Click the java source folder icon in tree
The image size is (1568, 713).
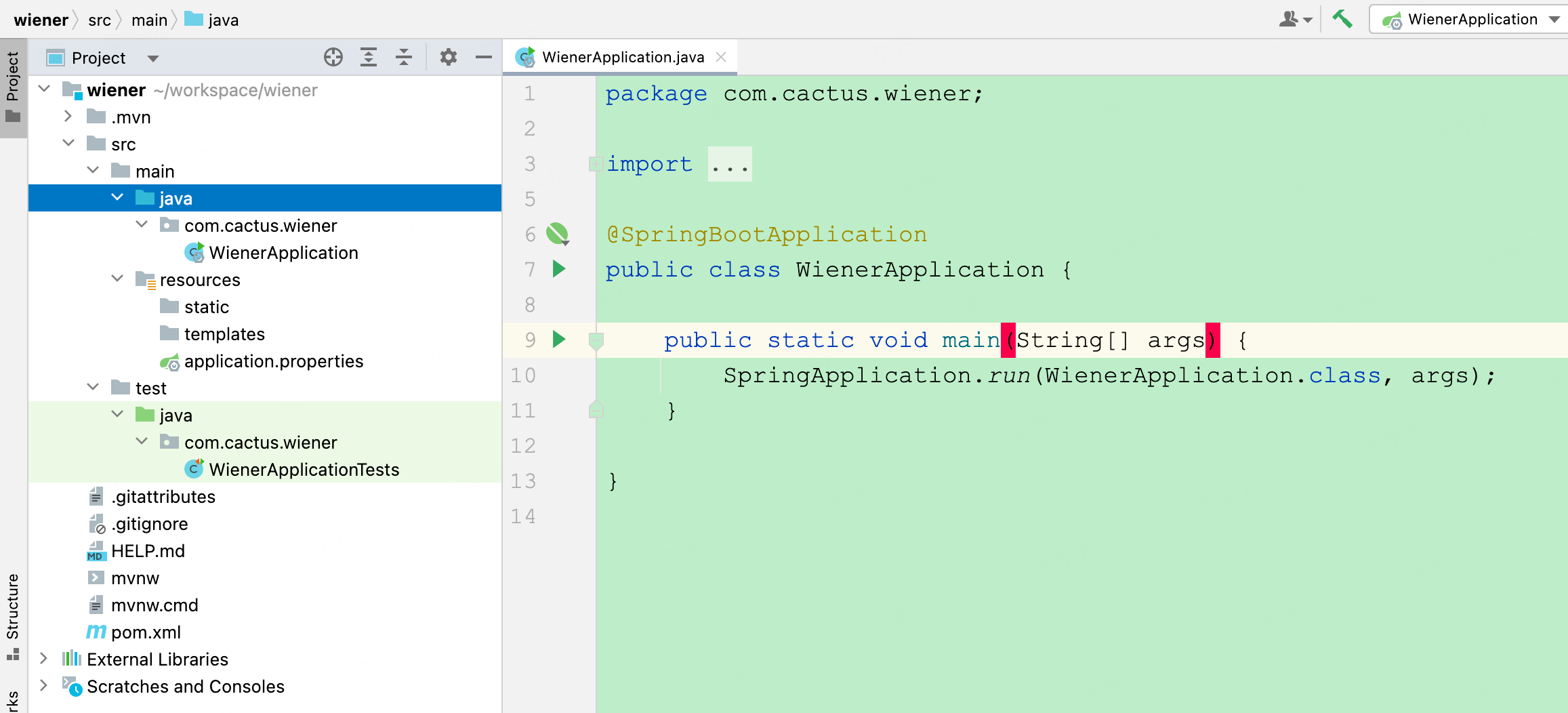145,197
